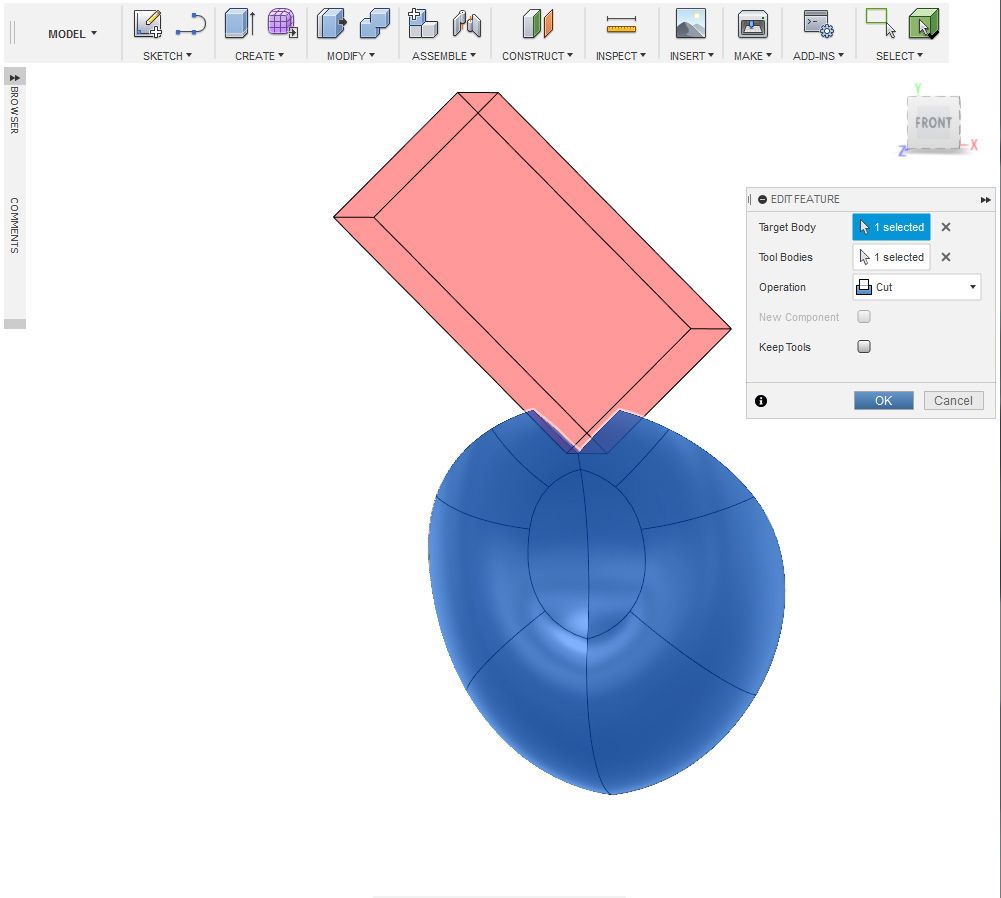
Task: Click the 3D Print icon under Make
Action: click(x=752, y=23)
